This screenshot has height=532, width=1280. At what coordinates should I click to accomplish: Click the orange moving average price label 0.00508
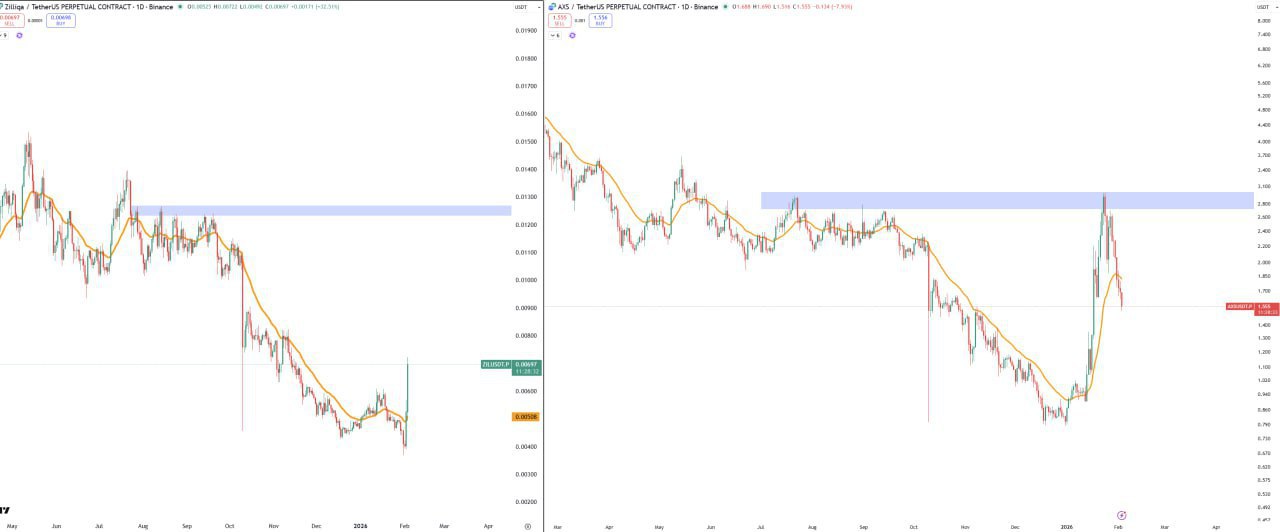[525, 417]
